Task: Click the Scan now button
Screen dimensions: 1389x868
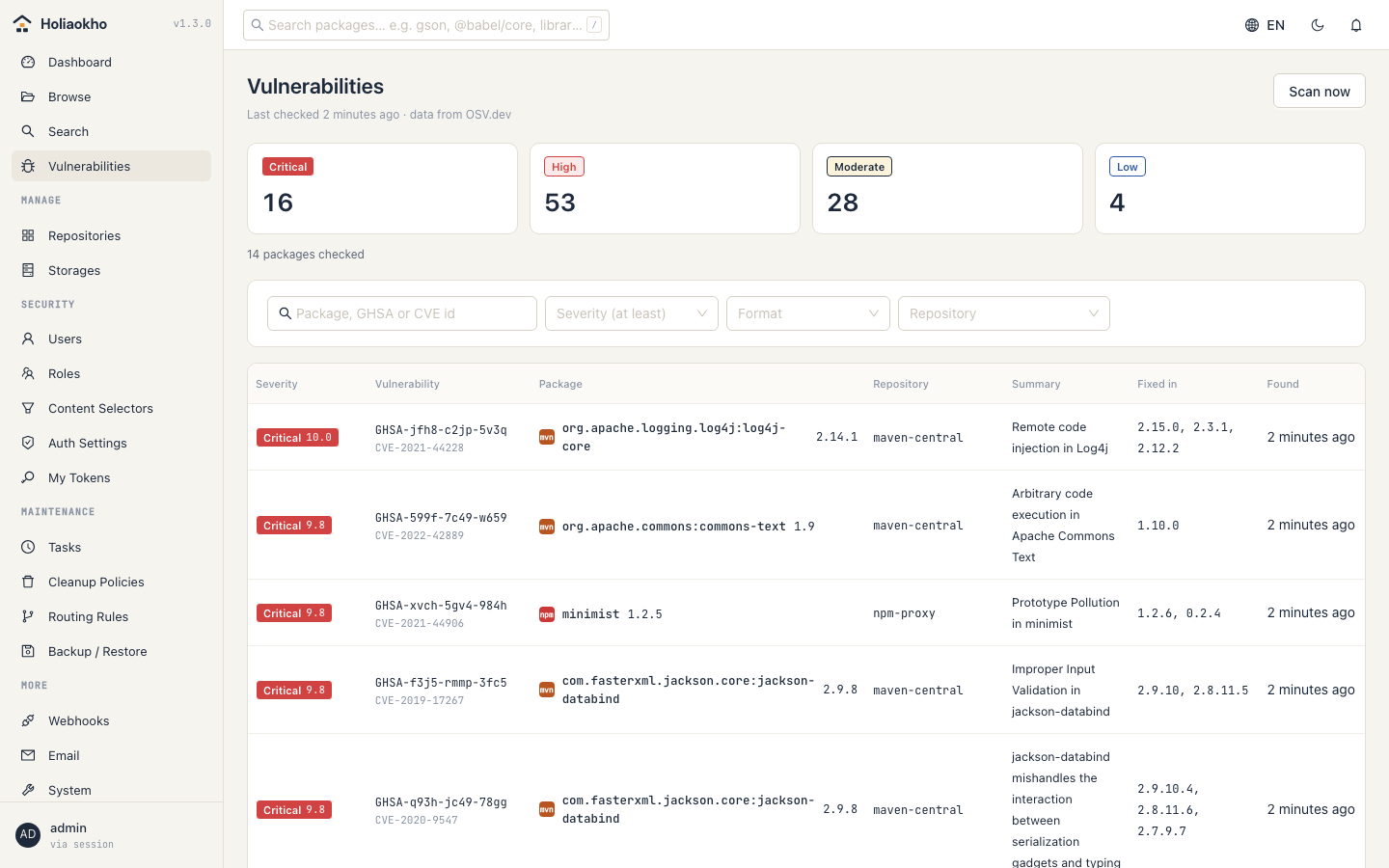Action: (x=1320, y=92)
